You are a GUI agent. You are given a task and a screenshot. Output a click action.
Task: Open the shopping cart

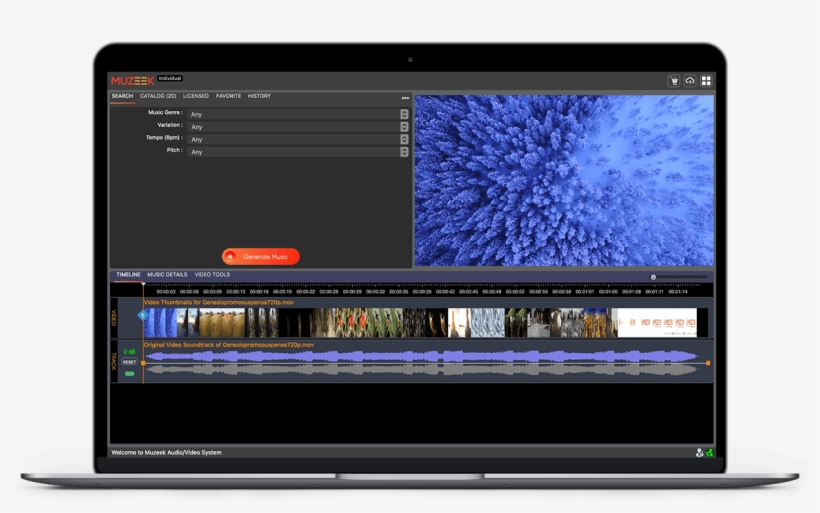pyautogui.click(x=674, y=81)
